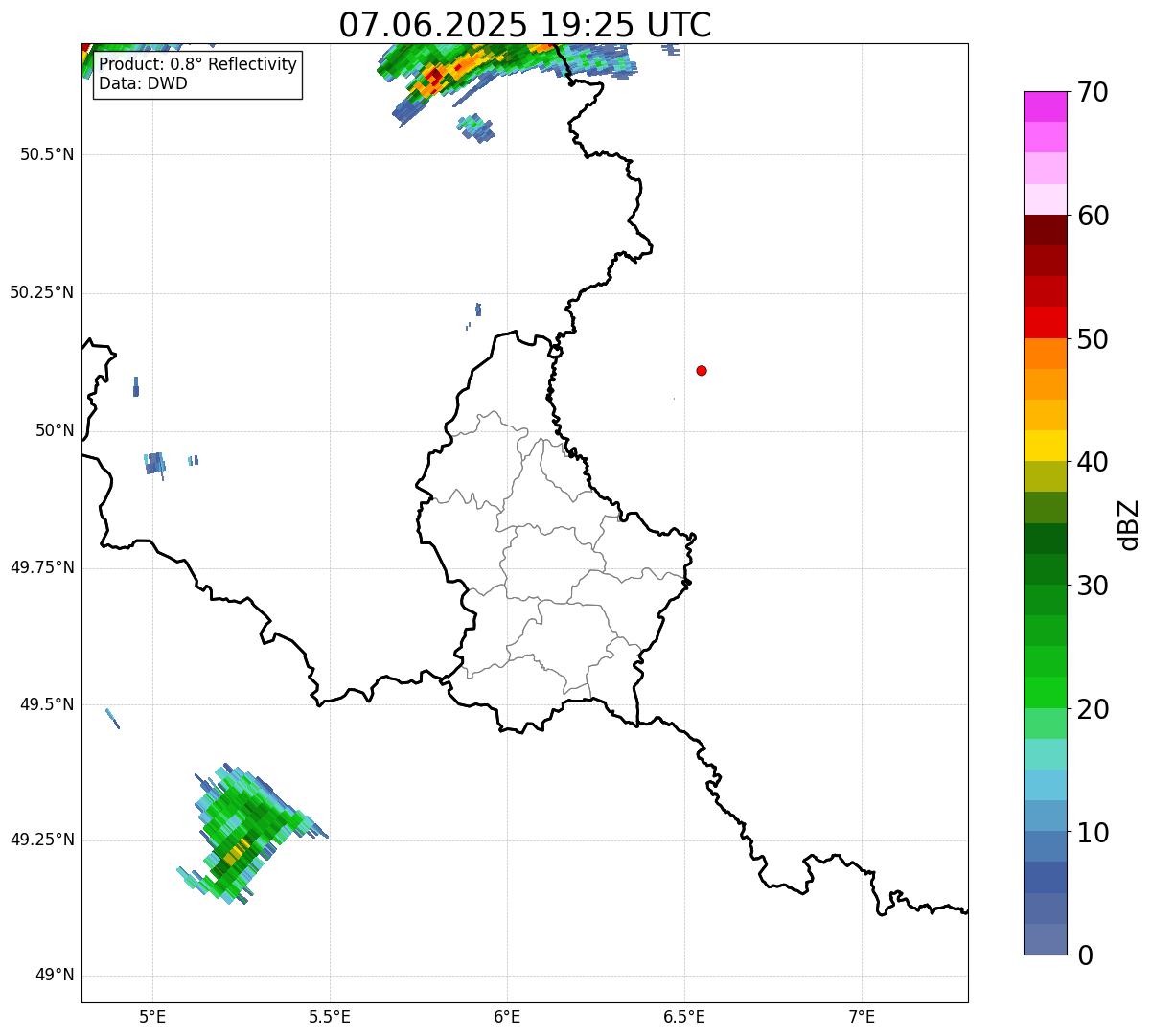Click the latitude label 50.25°N
This screenshot has height=1036, width=1152.
(42, 292)
